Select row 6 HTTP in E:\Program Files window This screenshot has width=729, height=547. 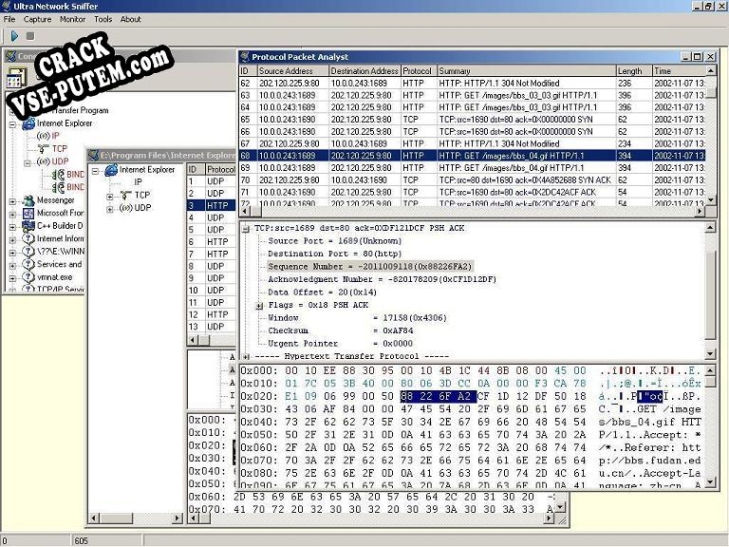coord(212,242)
